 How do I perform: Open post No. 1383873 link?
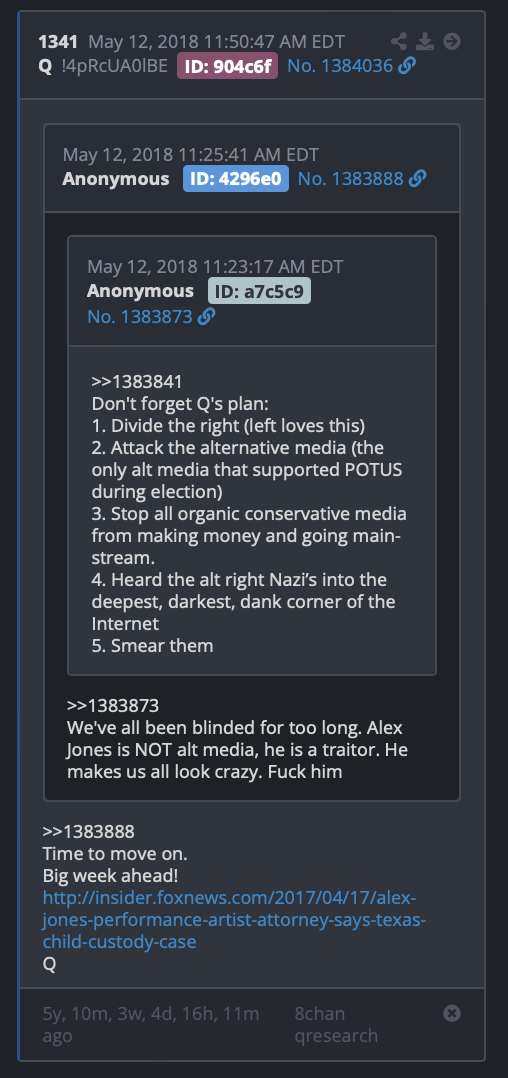[140, 316]
